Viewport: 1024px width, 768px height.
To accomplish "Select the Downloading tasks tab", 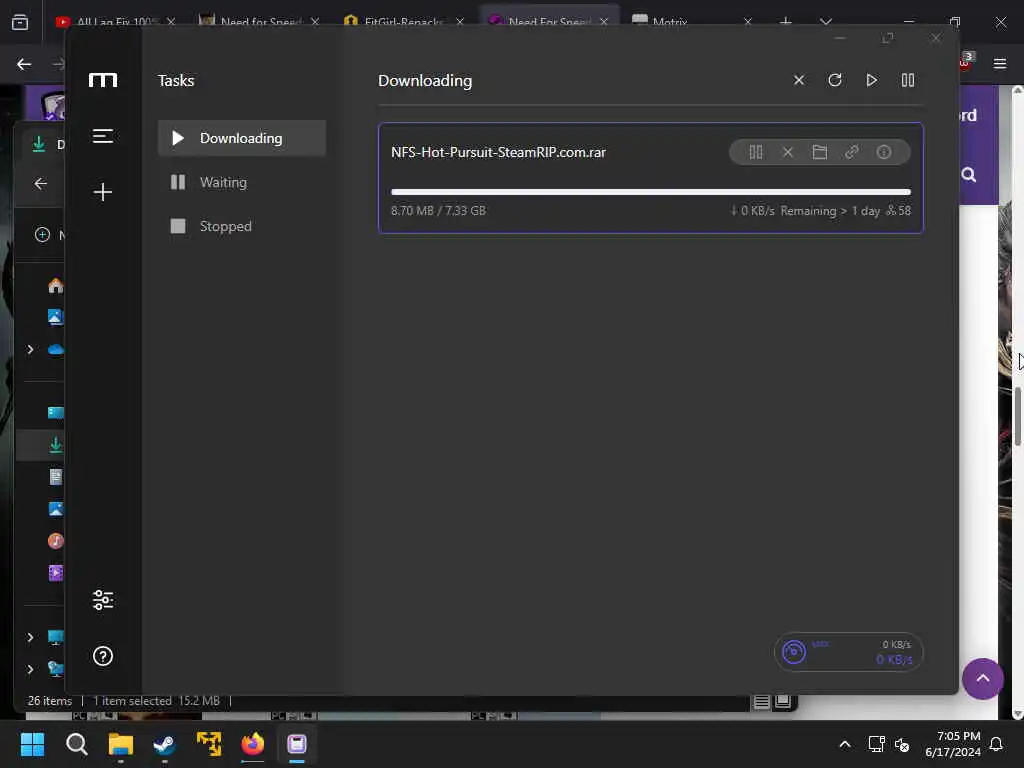I will point(242,138).
